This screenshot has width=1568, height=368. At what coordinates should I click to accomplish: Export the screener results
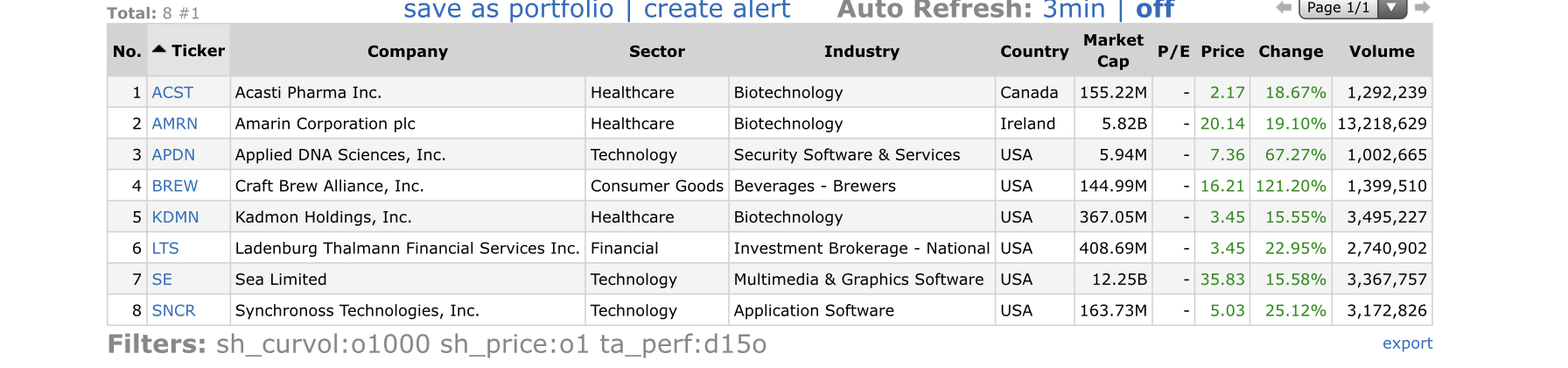pos(1407,343)
